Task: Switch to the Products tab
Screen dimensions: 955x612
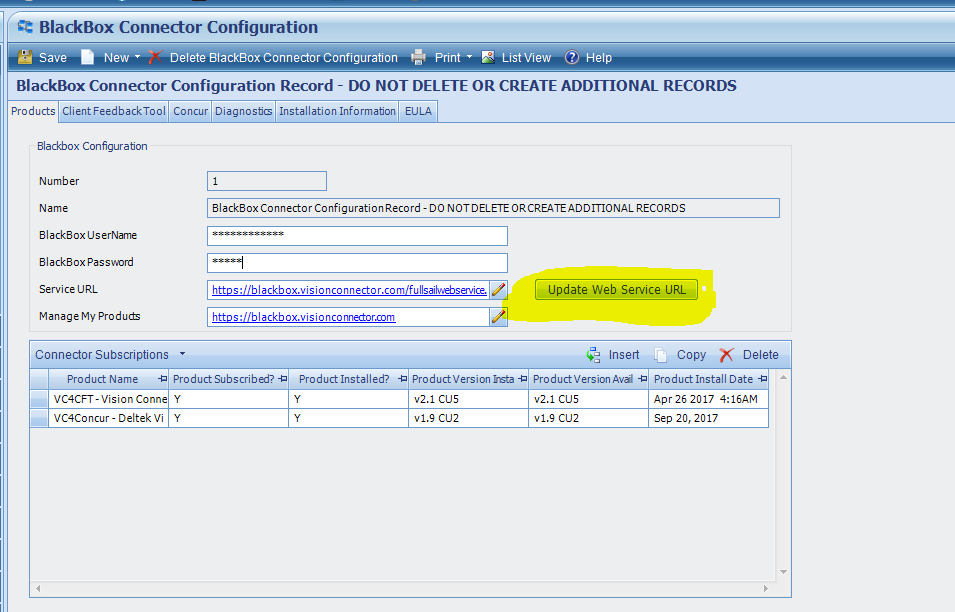Action: tap(33, 111)
